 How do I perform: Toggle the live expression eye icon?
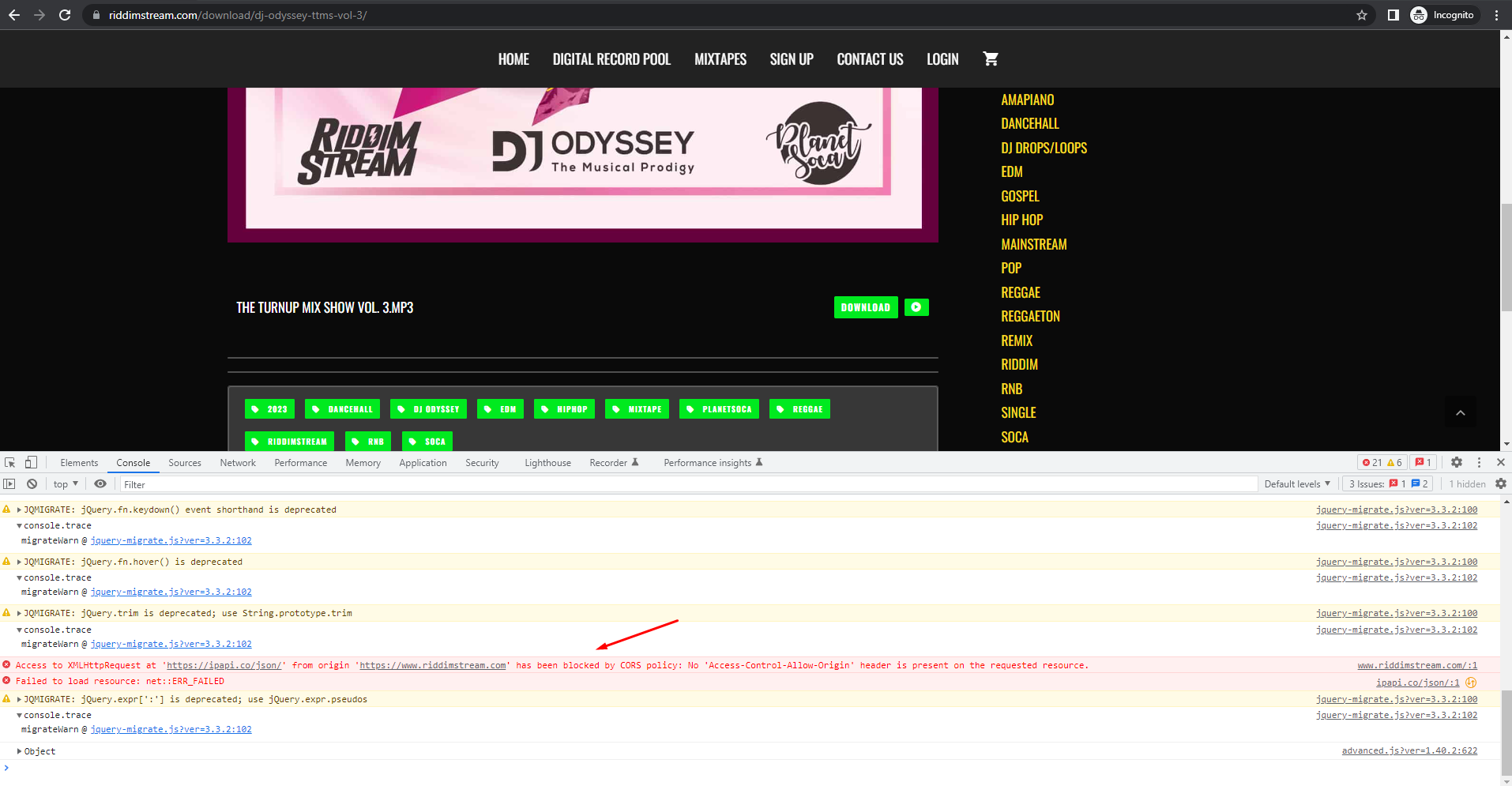tap(100, 484)
